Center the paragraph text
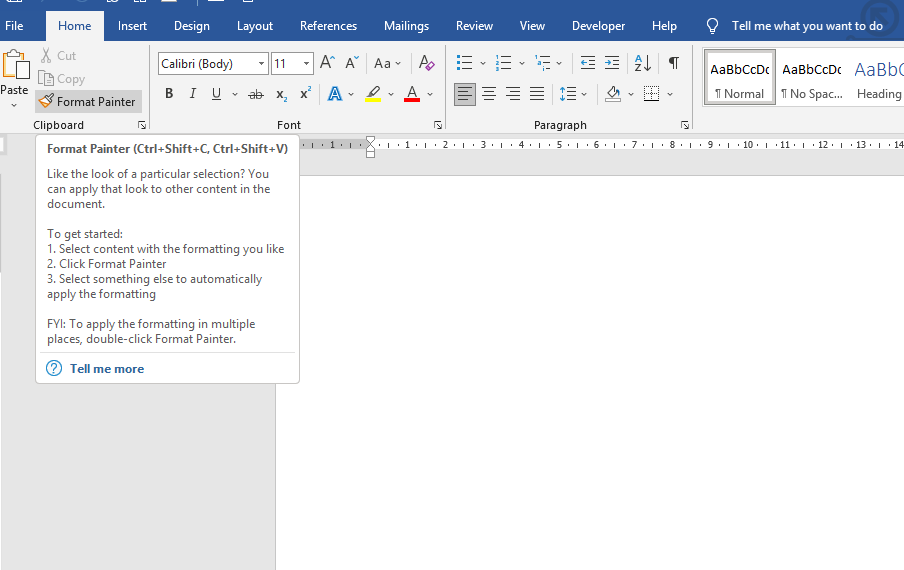This screenshot has width=904, height=570. [489, 94]
